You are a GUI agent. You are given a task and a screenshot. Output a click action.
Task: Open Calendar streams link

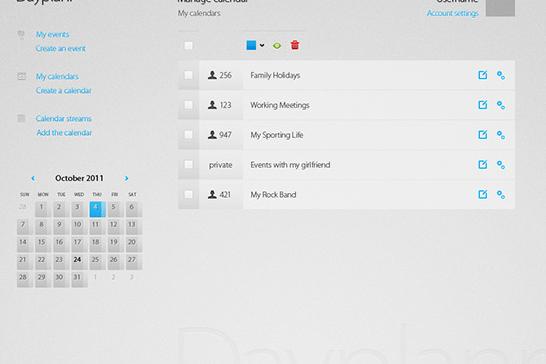click(x=64, y=118)
